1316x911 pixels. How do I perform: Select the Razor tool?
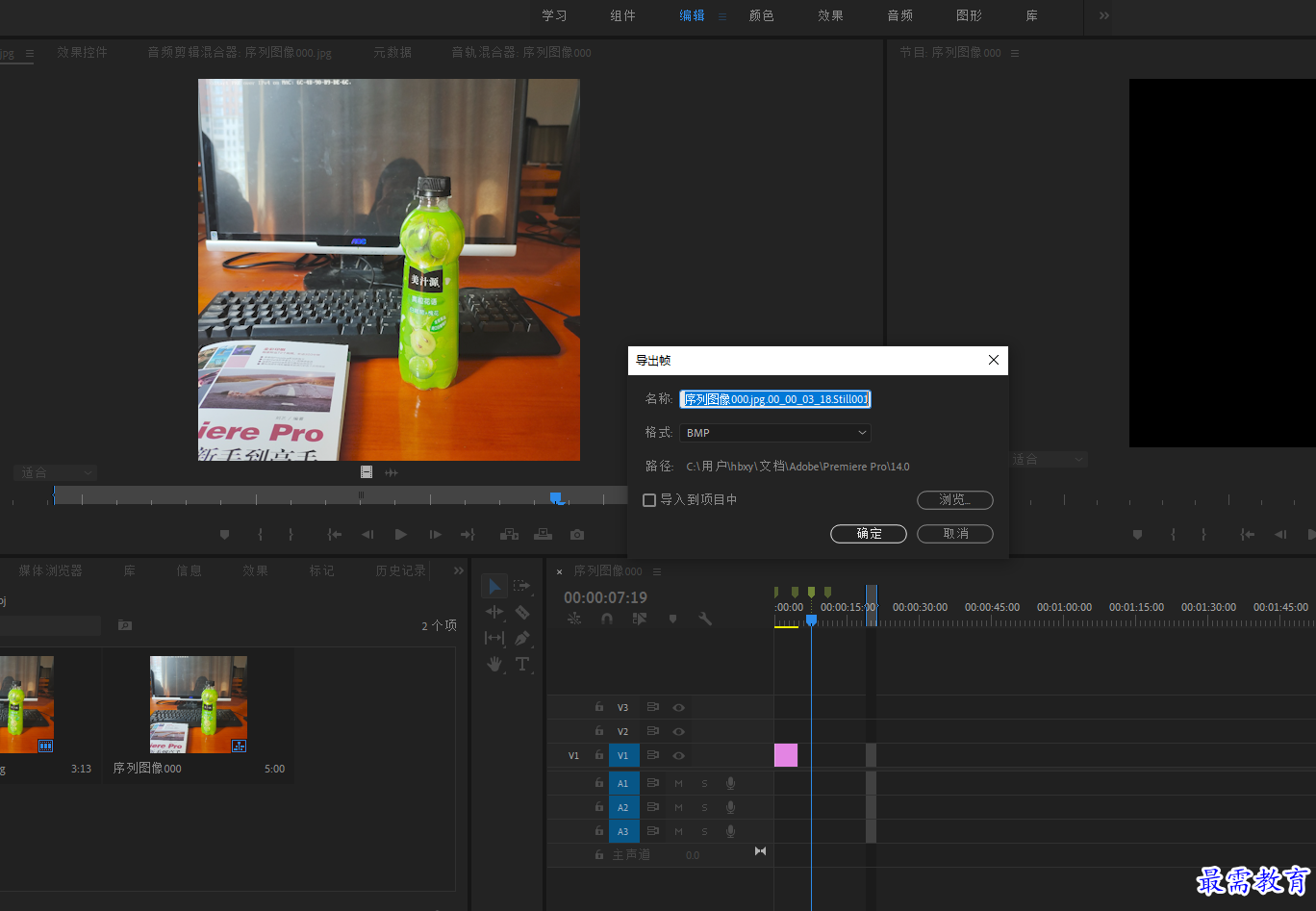(x=522, y=612)
